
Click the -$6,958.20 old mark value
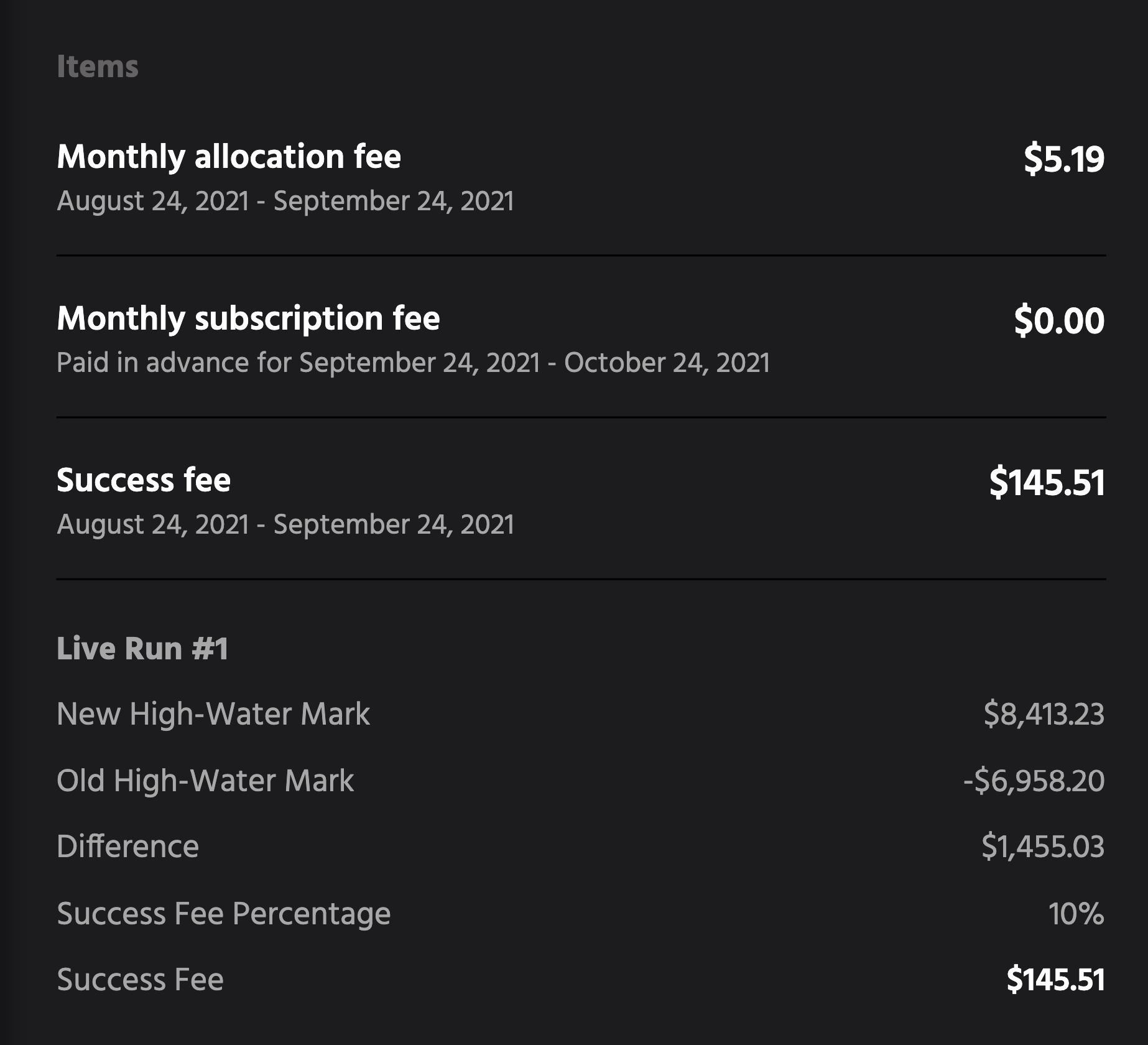point(1034,781)
